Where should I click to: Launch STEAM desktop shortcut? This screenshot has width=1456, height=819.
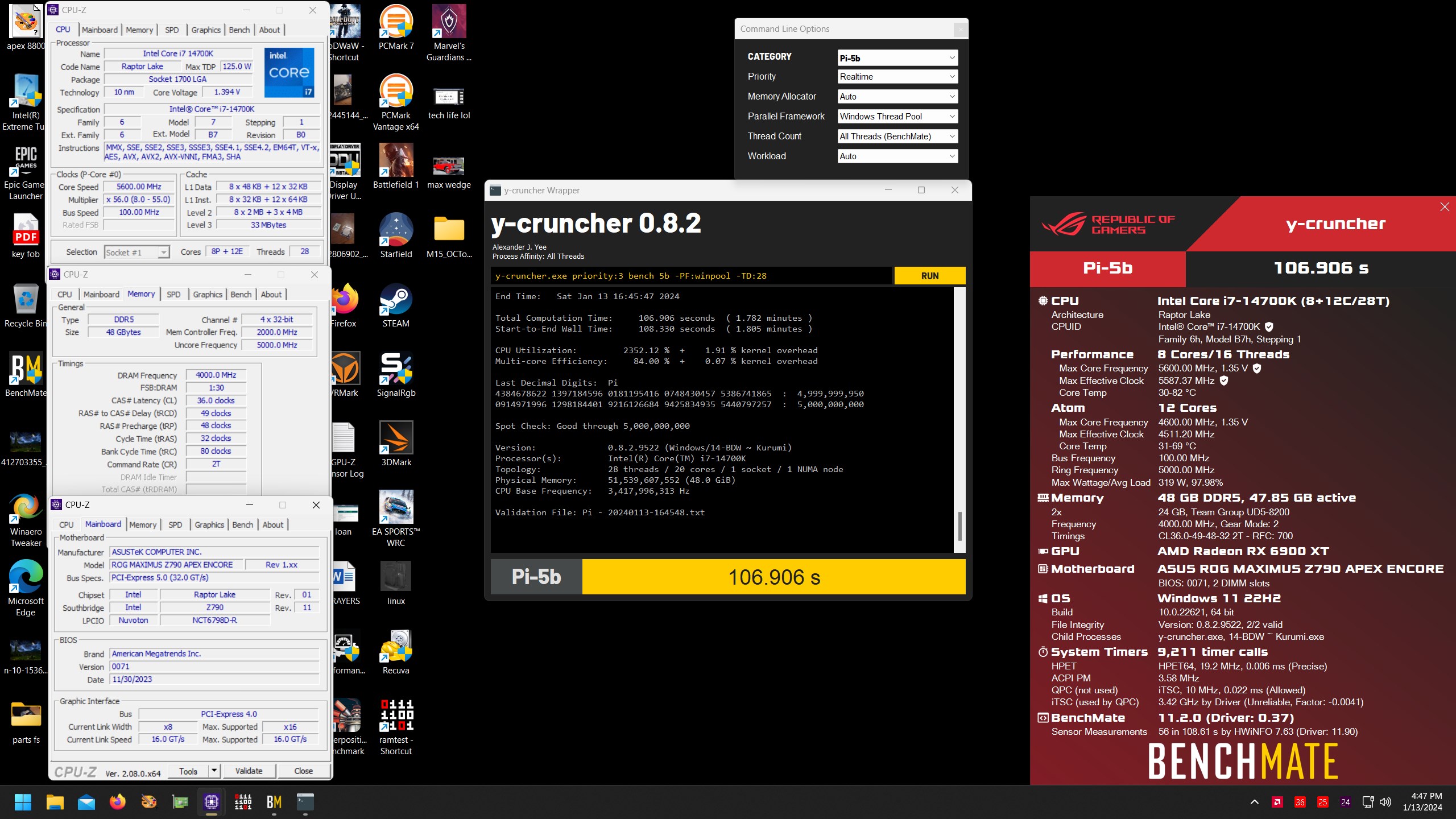click(x=396, y=305)
